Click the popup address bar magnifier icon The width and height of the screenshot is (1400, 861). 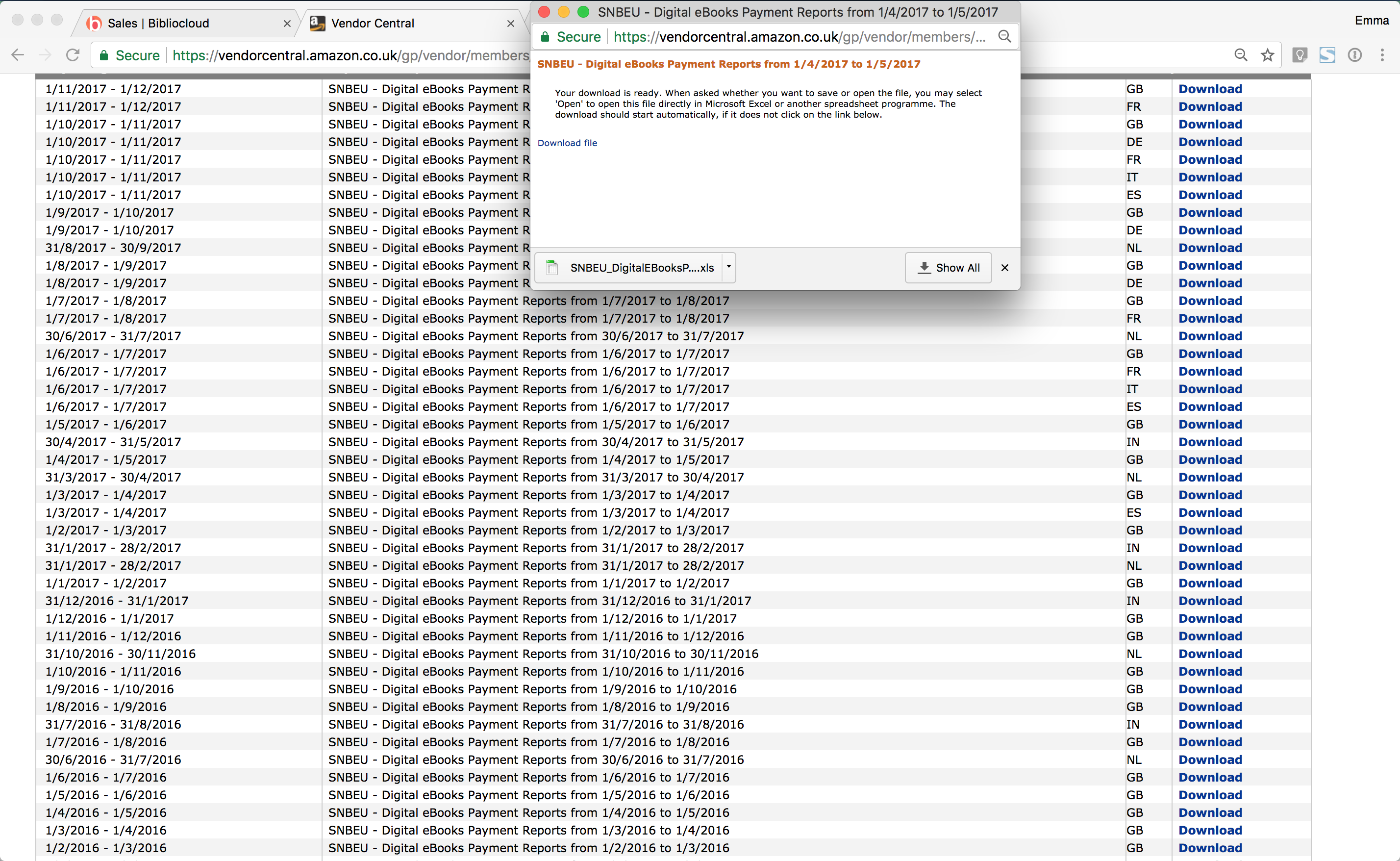(1005, 37)
